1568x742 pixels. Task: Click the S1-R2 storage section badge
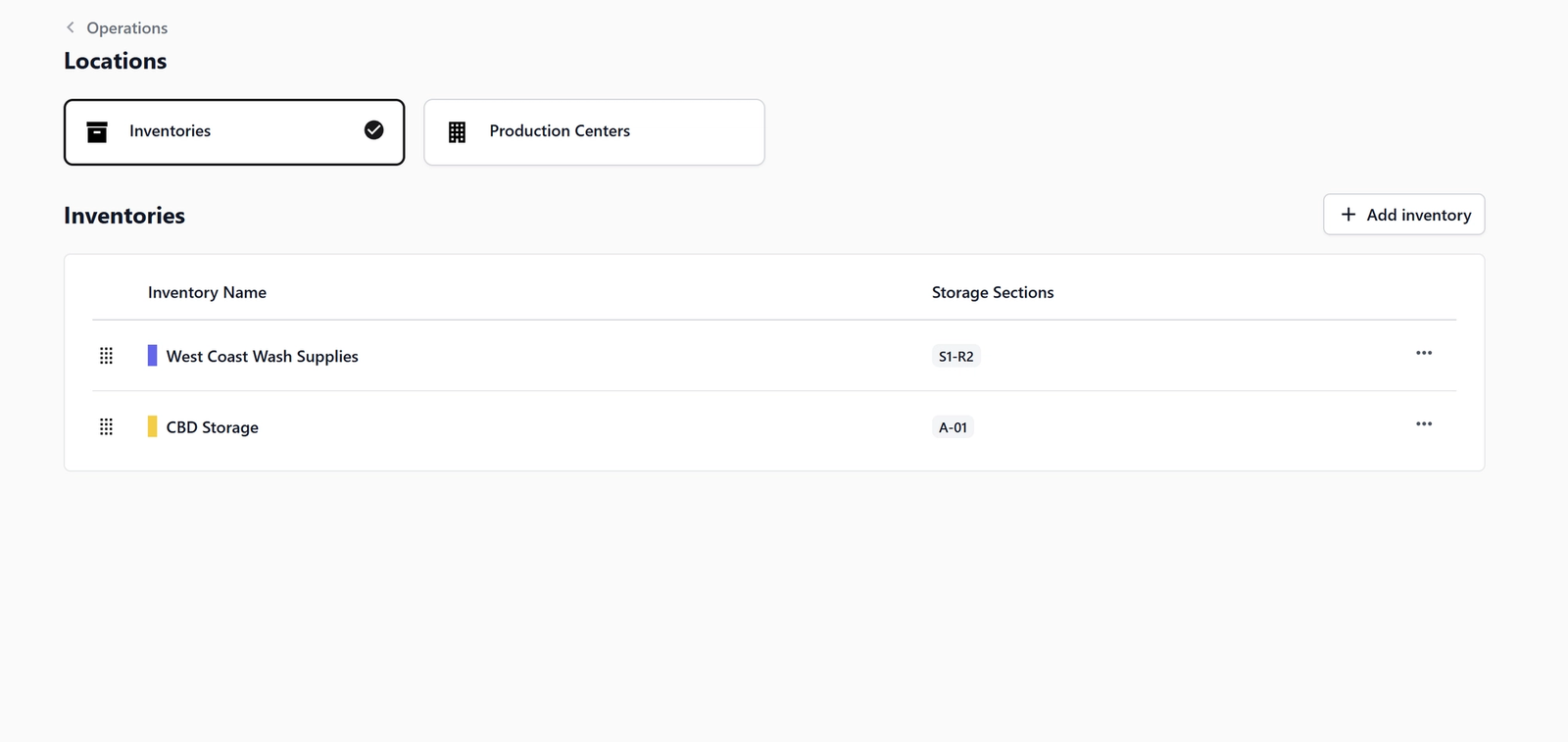tap(955, 356)
